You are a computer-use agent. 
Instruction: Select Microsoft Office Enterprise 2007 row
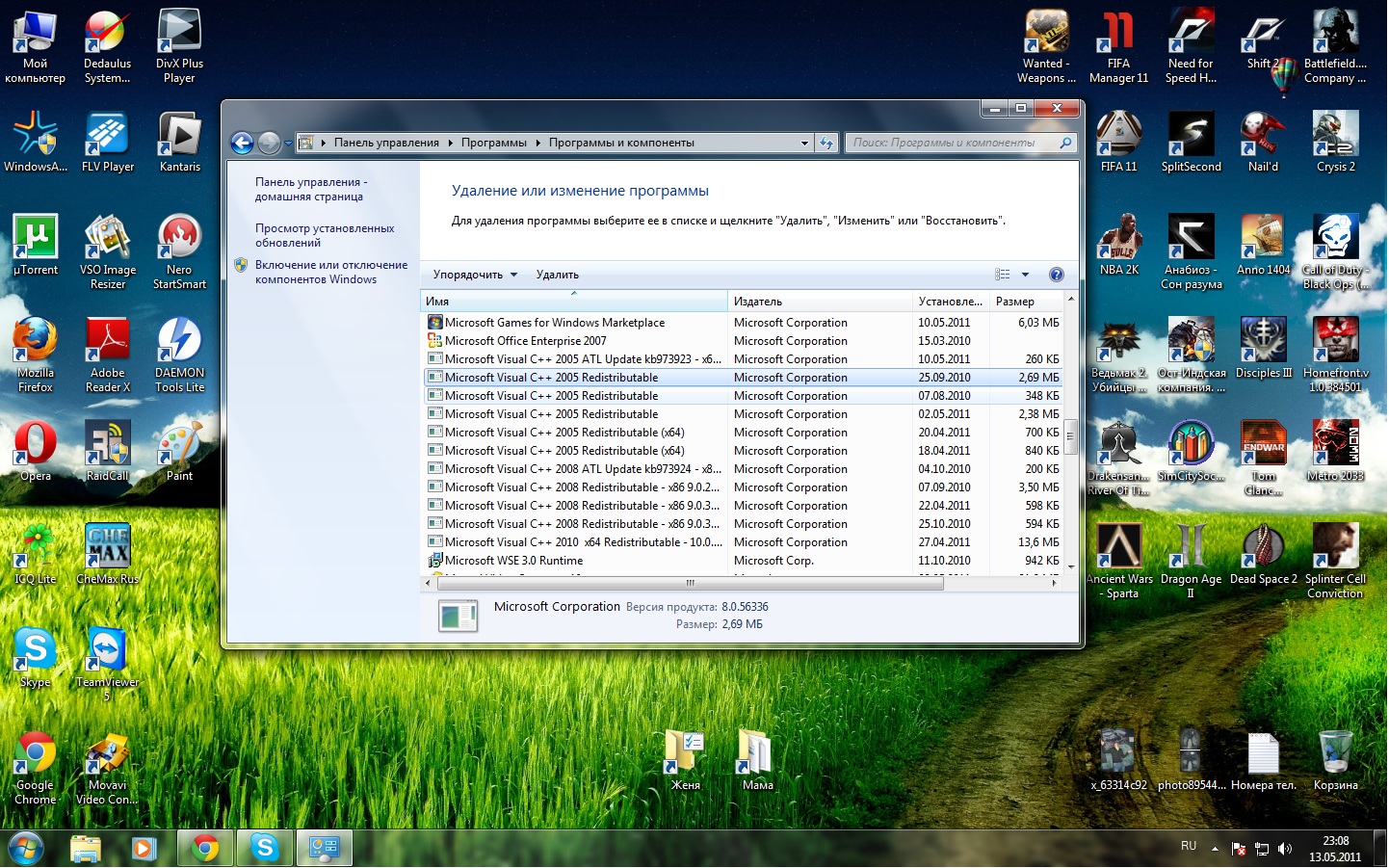click(743, 341)
